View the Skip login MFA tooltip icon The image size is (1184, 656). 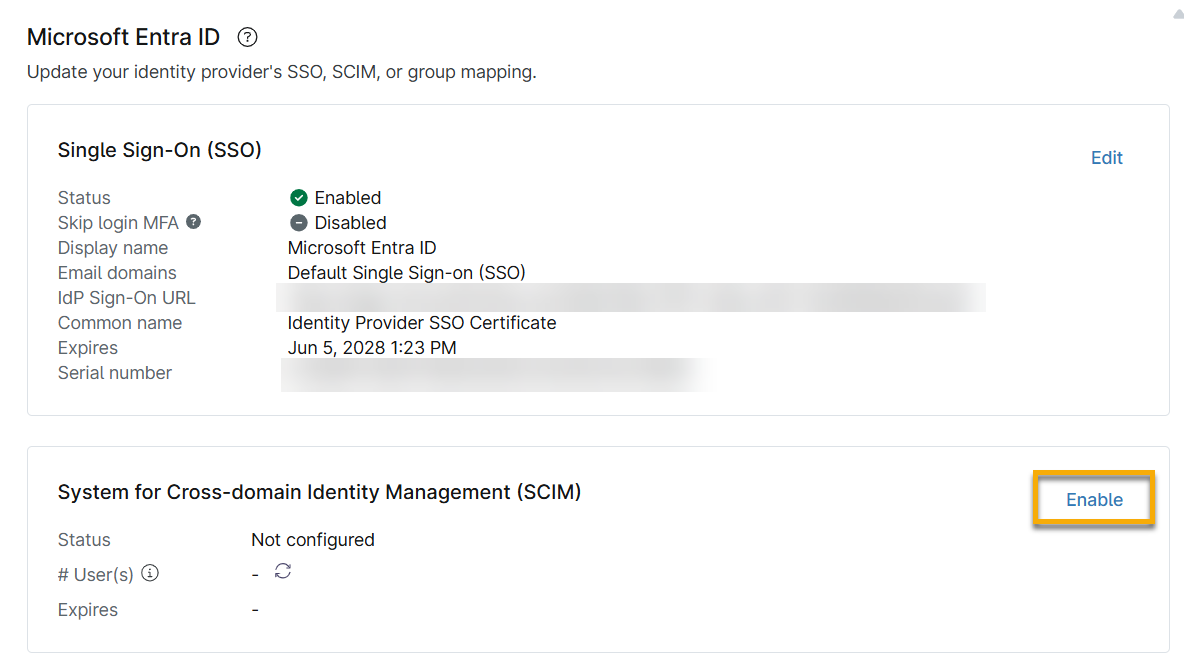(x=194, y=222)
